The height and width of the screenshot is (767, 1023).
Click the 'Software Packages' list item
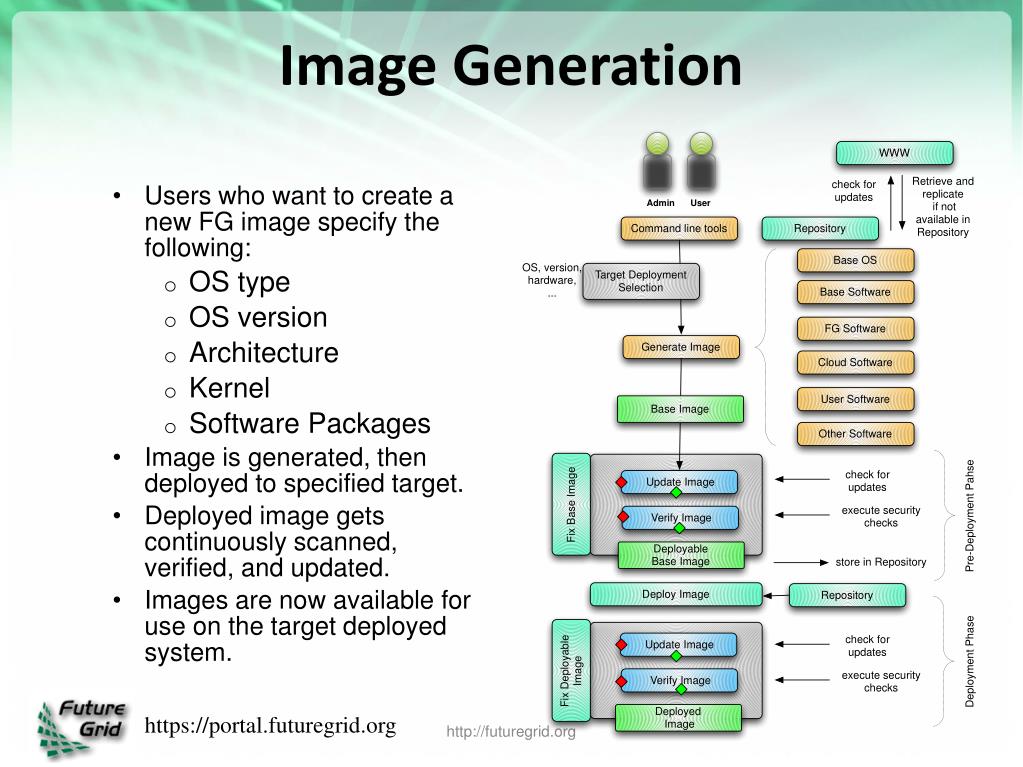309,424
